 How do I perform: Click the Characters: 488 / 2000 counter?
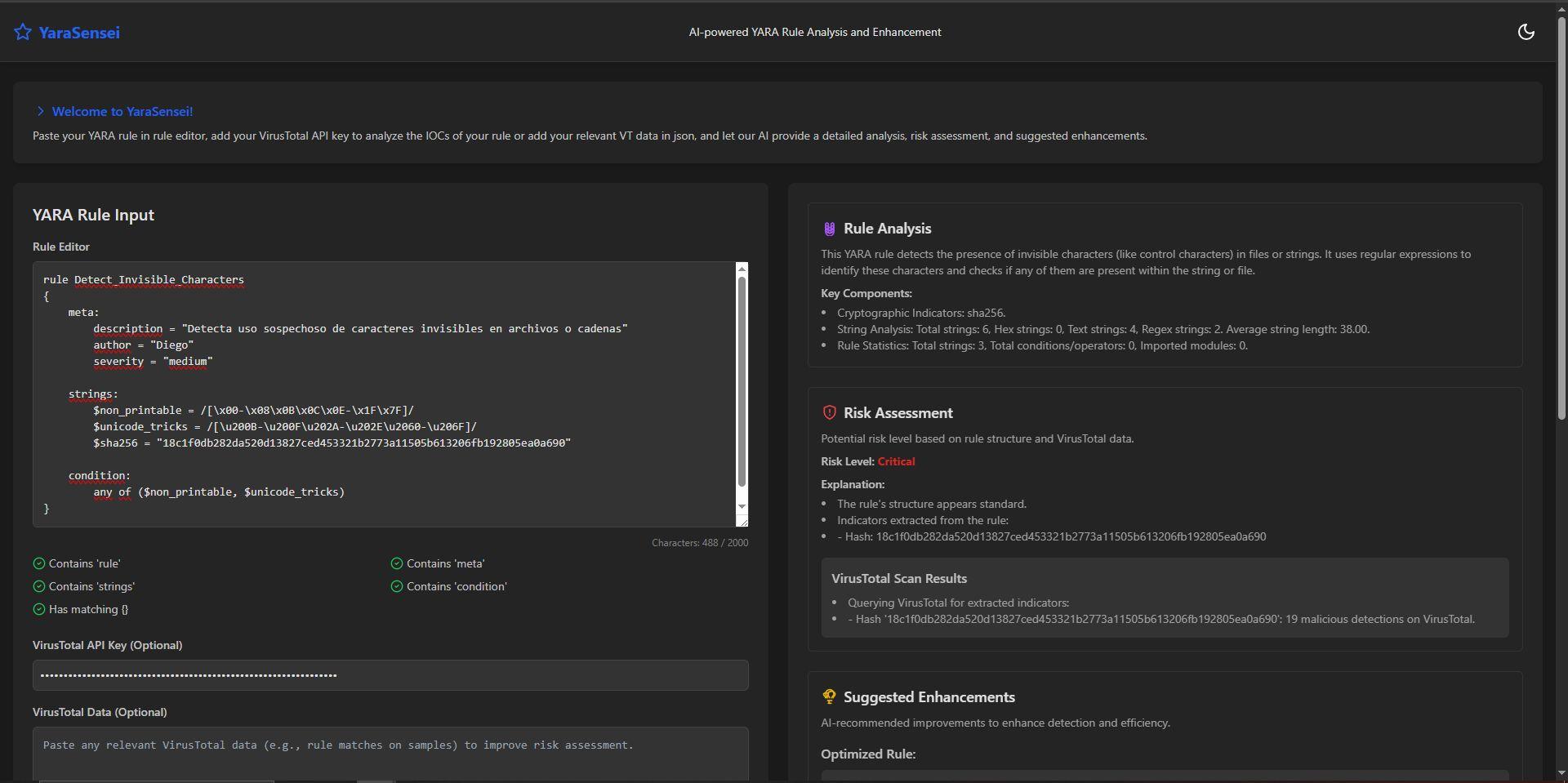(700, 543)
